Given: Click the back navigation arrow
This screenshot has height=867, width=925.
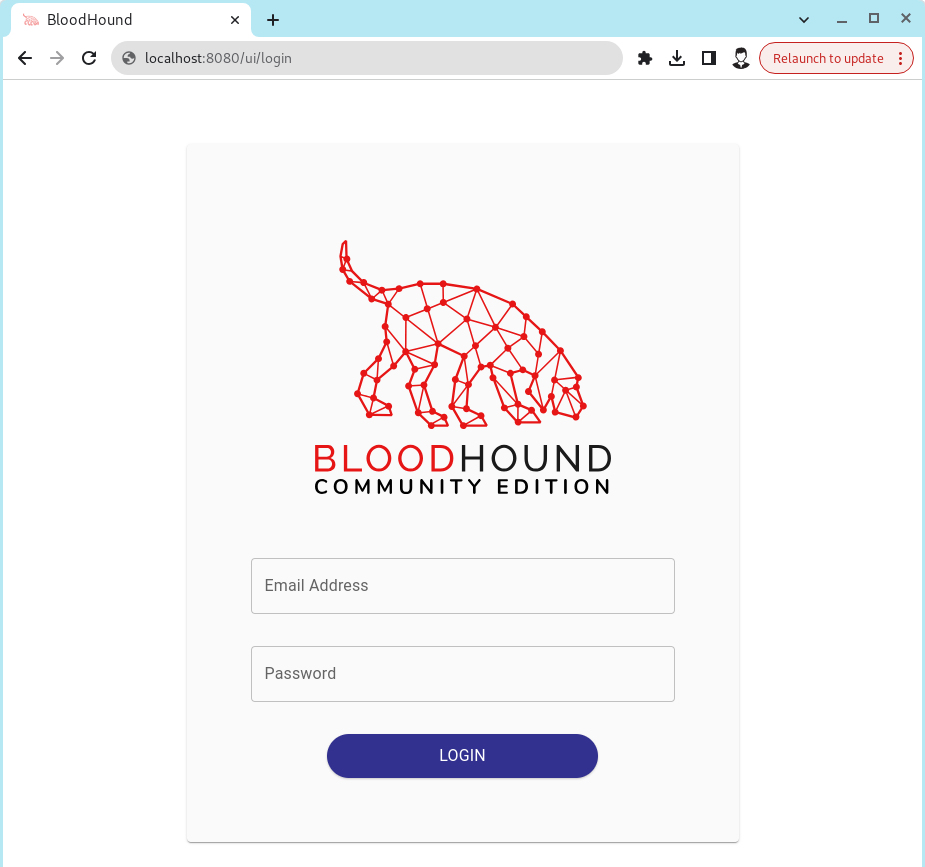Looking at the screenshot, I should pyautogui.click(x=25, y=58).
